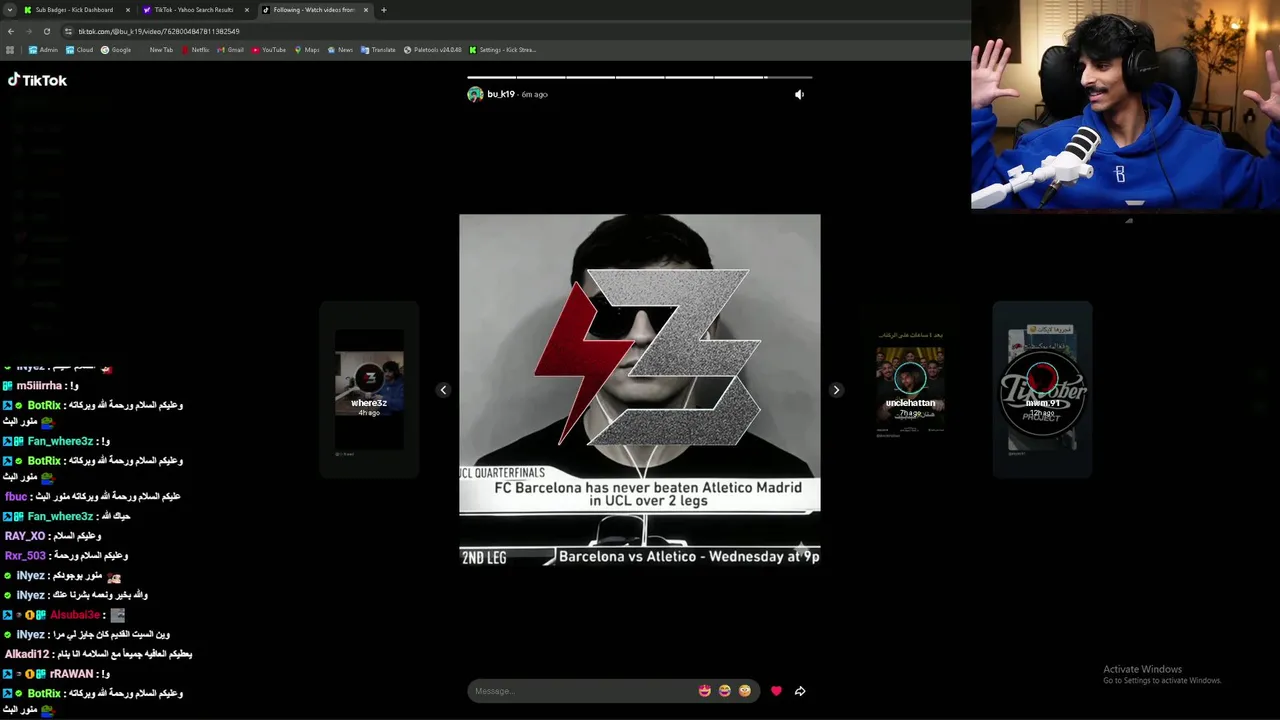
Task: Open the Settings - Kick Stream bookmark
Action: coord(503,50)
